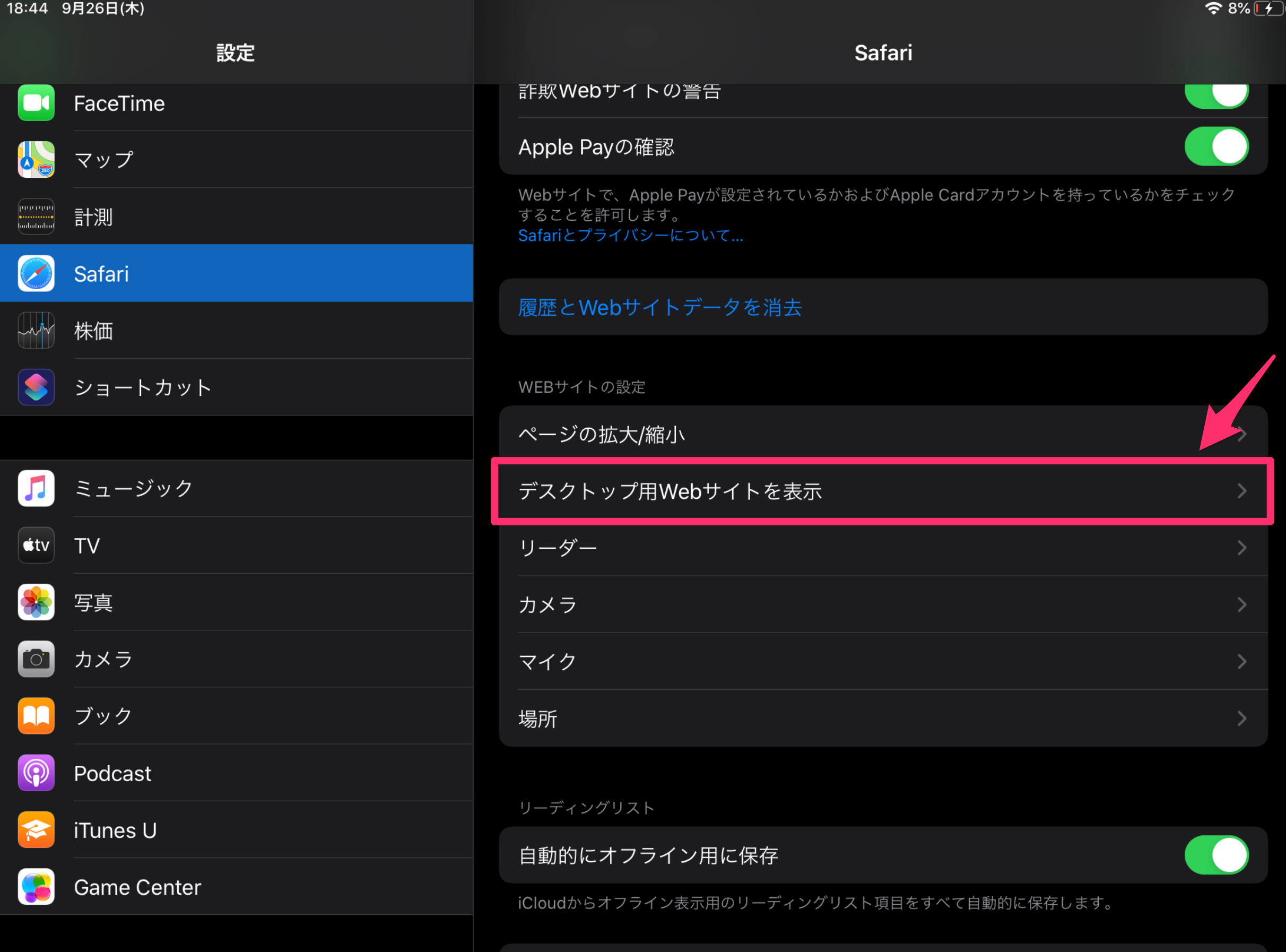Tap the Music (ミュージック) app icon

pyautogui.click(x=36, y=488)
